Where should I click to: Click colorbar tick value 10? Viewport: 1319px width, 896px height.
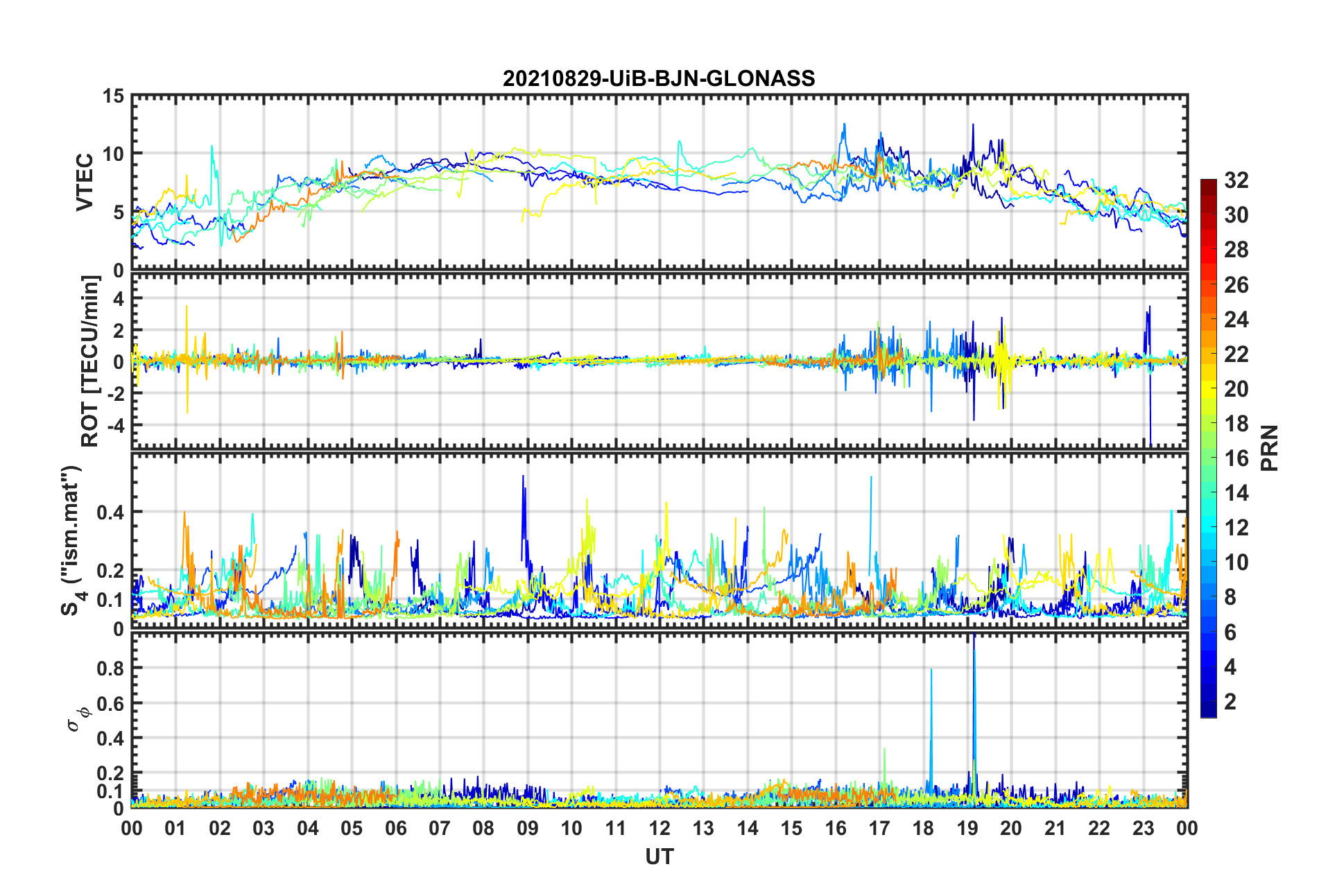coord(1236,562)
